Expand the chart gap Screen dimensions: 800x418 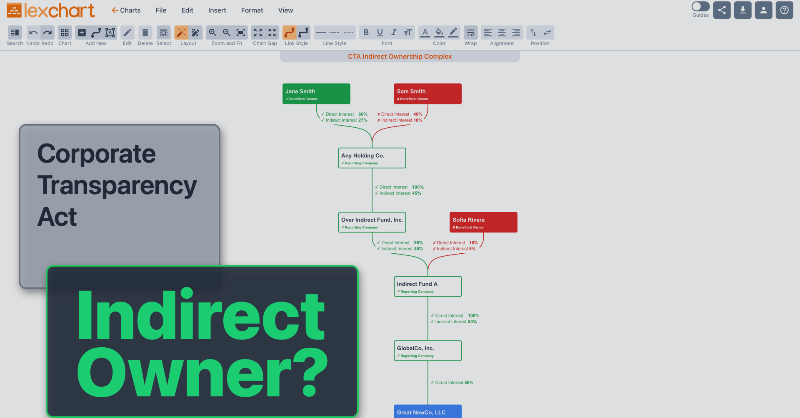coord(258,33)
